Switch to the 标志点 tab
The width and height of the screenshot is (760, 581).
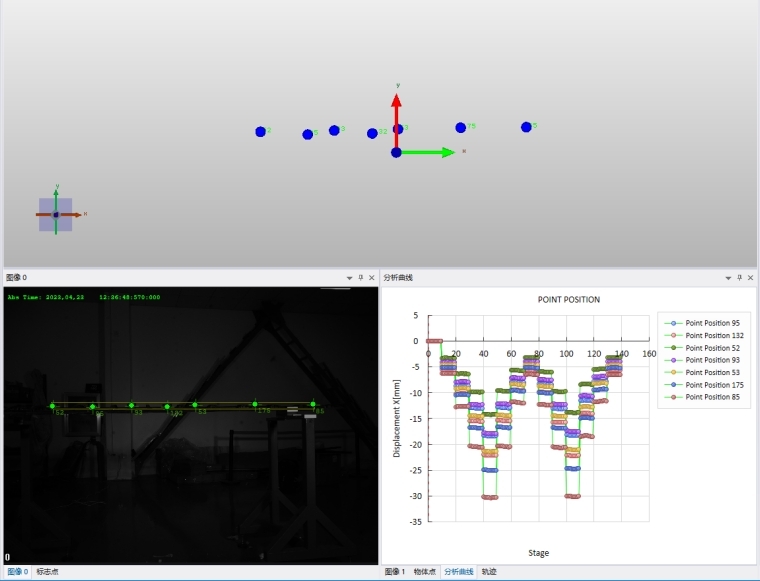coord(48,572)
